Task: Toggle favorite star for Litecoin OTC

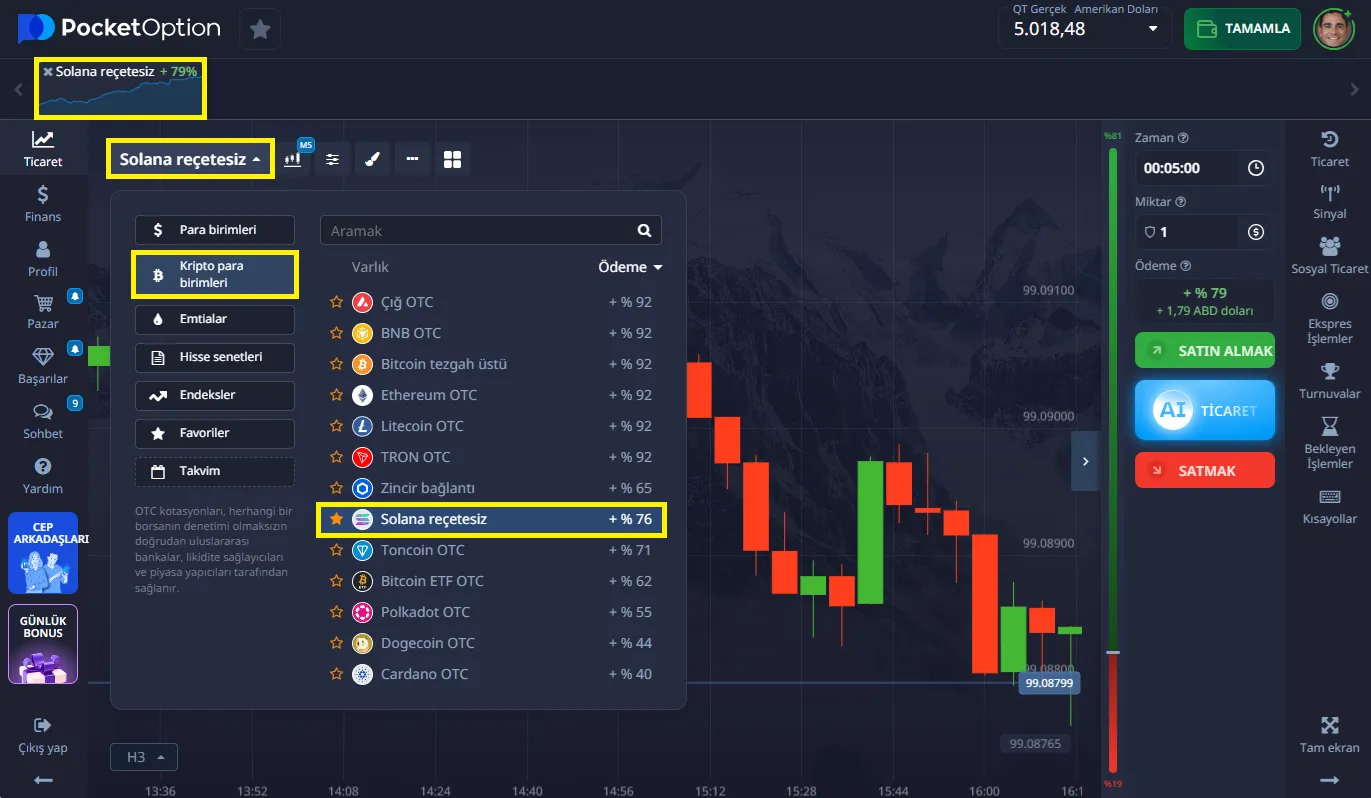Action: click(x=336, y=426)
